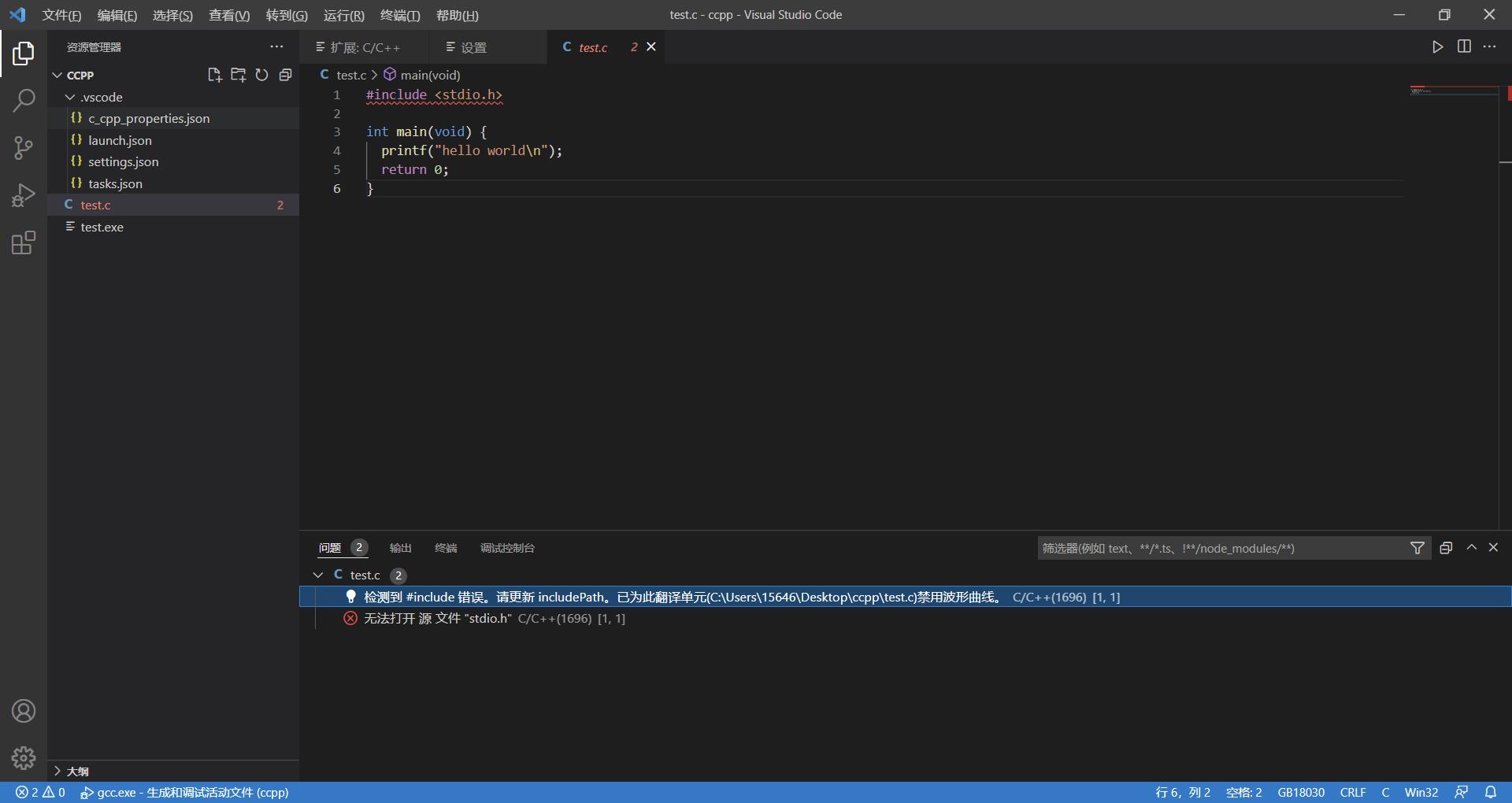1512x803 pixels.
Task: Change GB18030 file encoding
Action: click(1301, 792)
